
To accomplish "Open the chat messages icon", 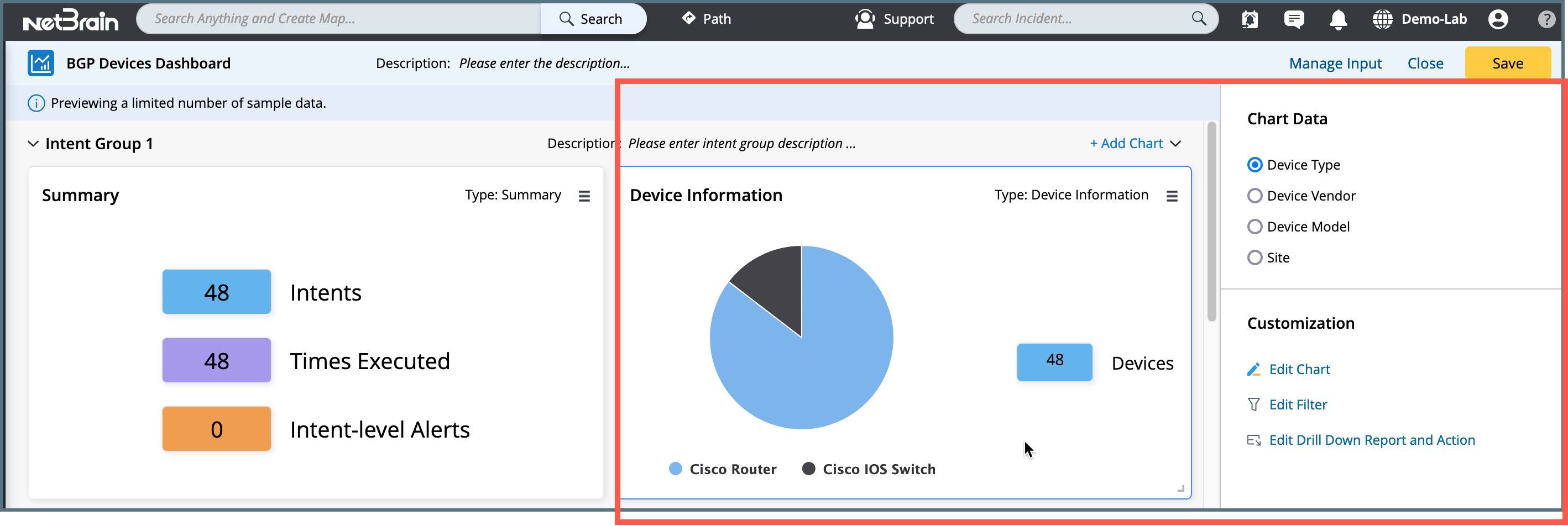I will point(1293,19).
